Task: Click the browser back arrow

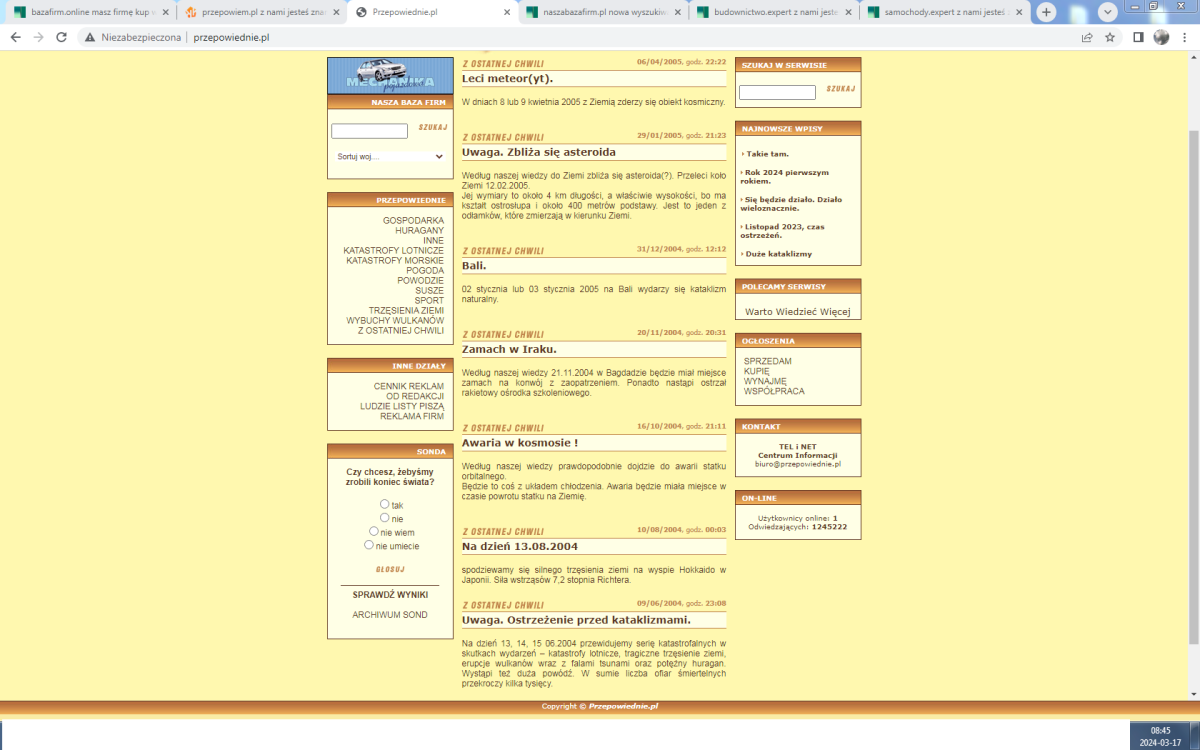Action: [15, 37]
